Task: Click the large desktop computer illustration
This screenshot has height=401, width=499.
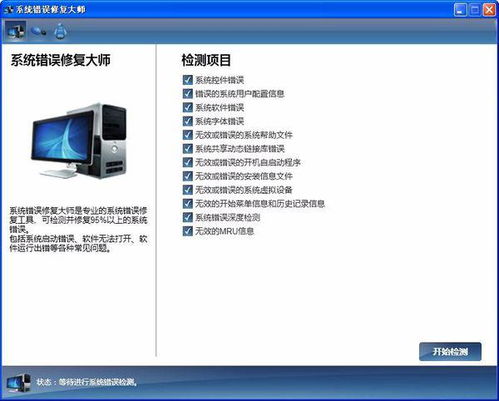Action: pos(79,141)
